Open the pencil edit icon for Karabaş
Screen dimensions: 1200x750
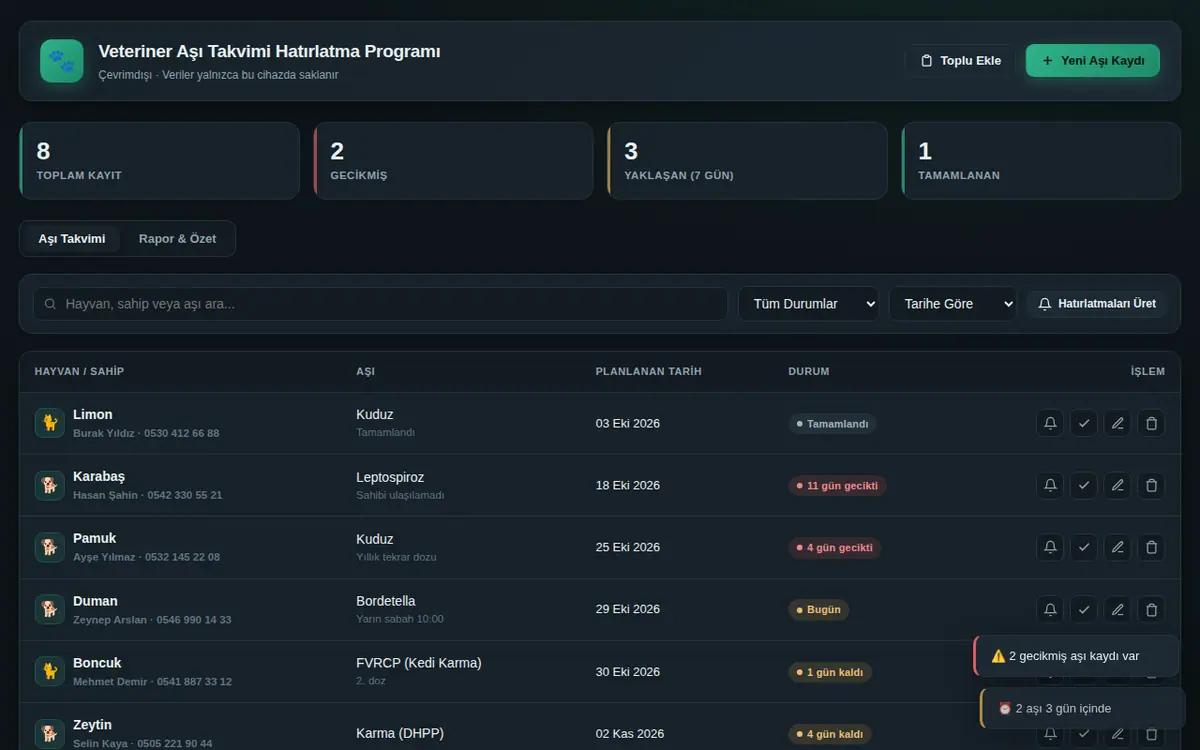click(x=1118, y=485)
